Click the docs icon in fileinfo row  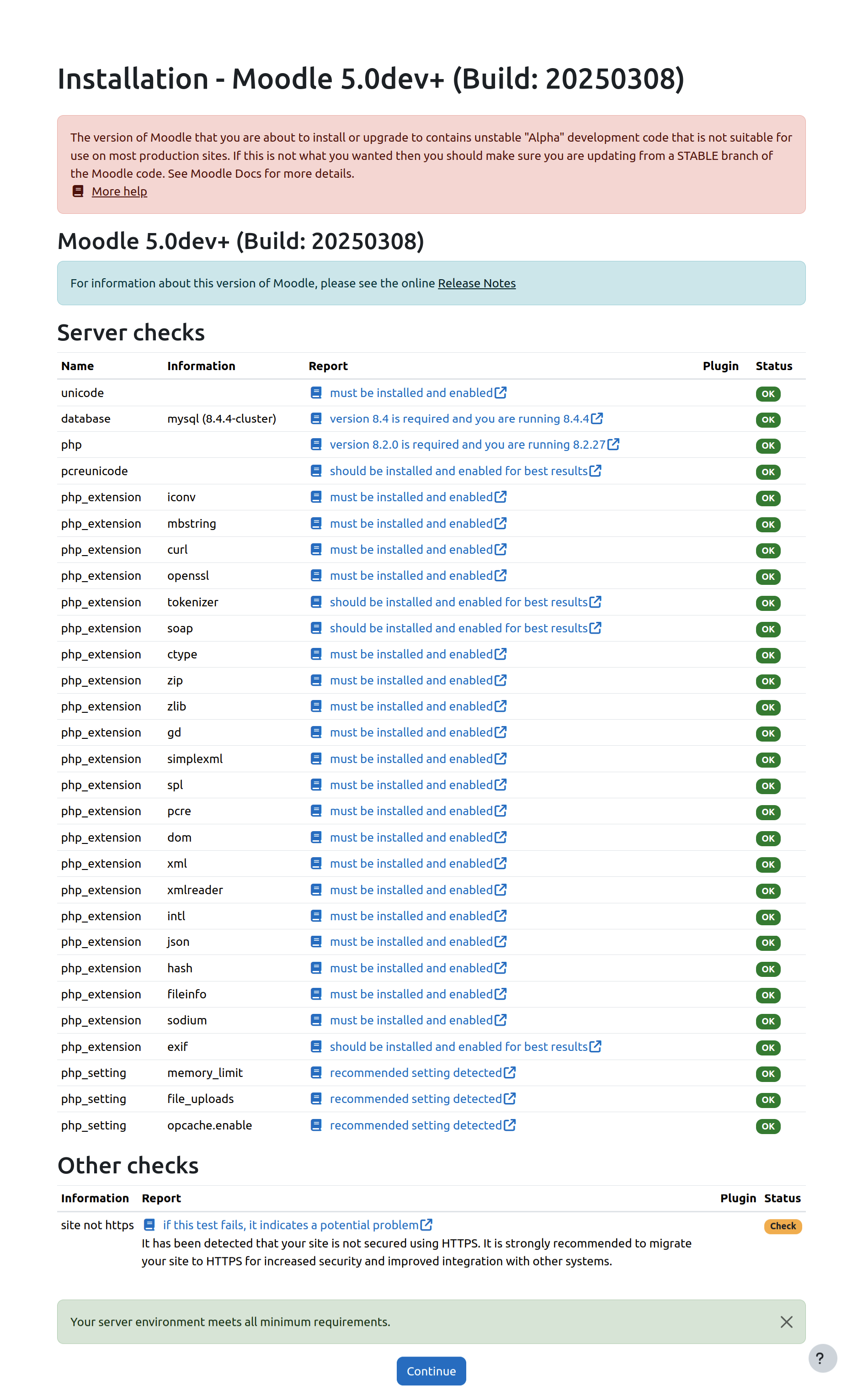tap(316, 994)
